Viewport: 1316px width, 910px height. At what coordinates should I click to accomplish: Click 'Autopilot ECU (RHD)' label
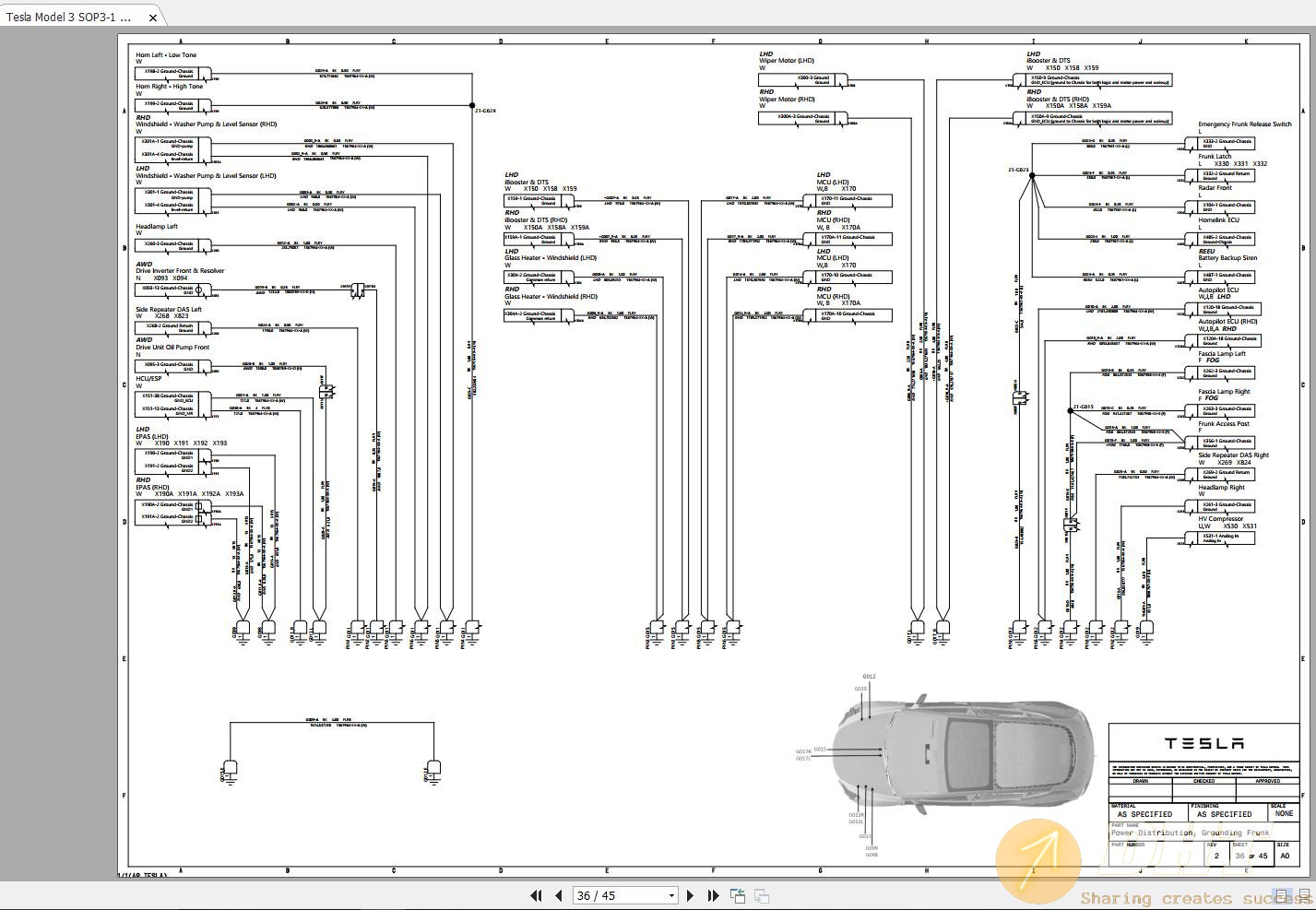coord(1227,322)
